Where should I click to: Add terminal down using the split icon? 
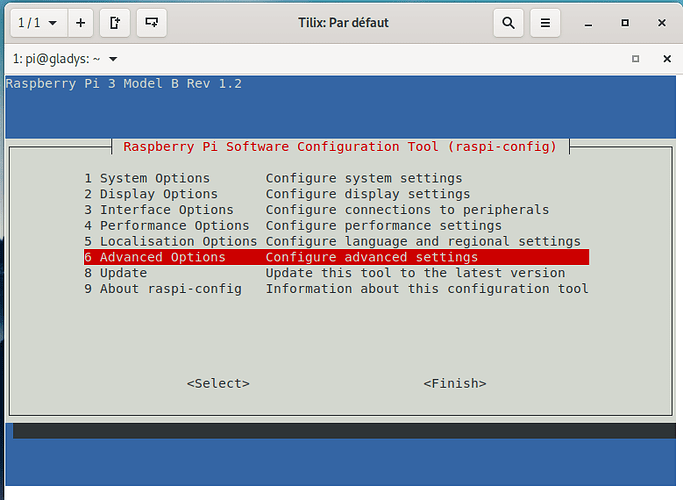[x=152, y=23]
